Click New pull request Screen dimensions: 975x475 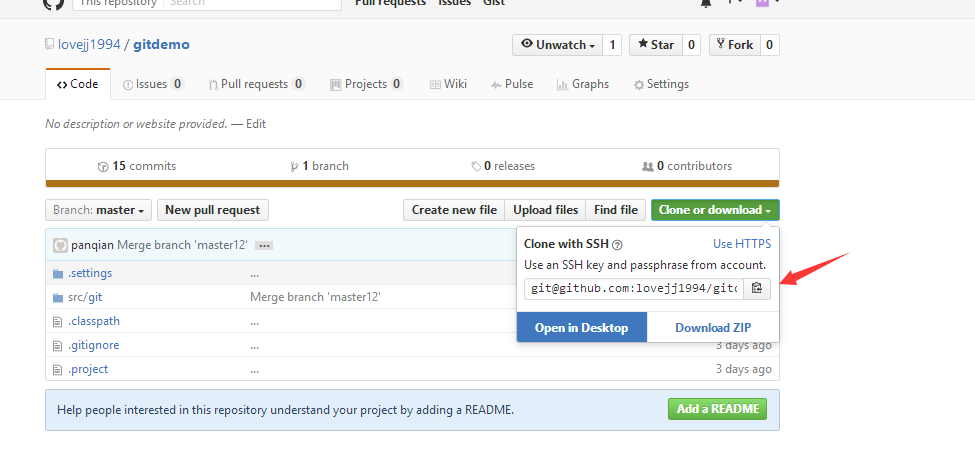pos(213,210)
